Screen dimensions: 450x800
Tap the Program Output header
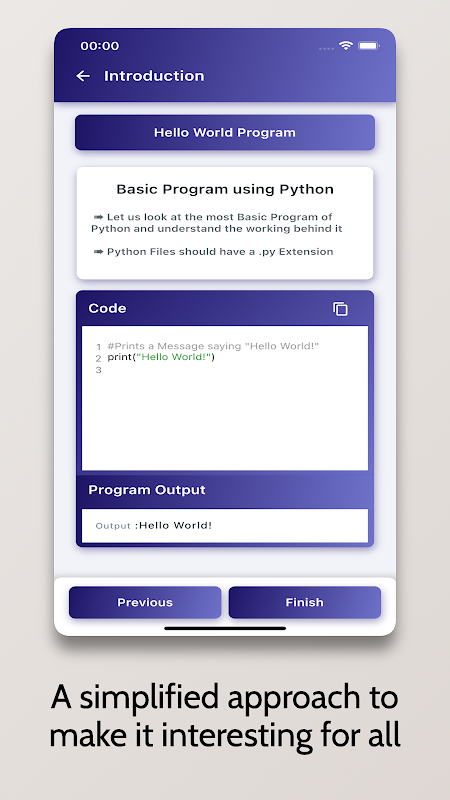pyautogui.click(x=147, y=490)
